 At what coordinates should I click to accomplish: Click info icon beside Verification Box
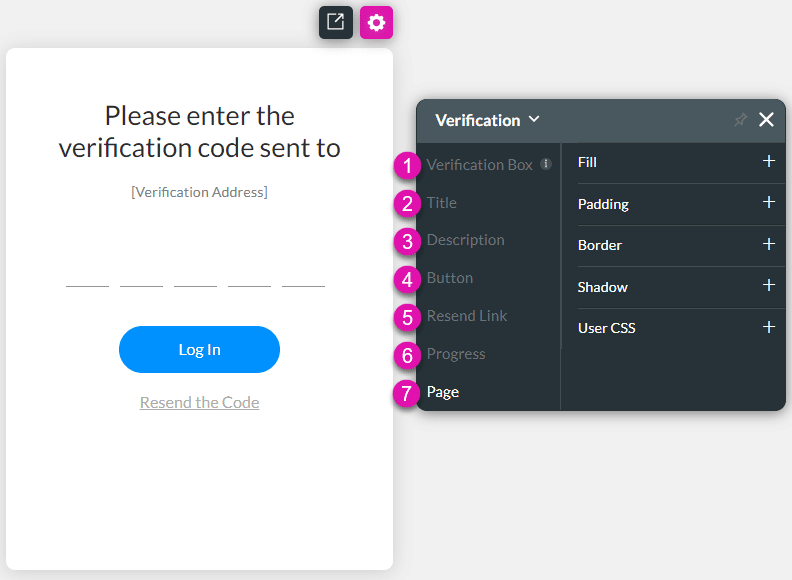[546, 164]
